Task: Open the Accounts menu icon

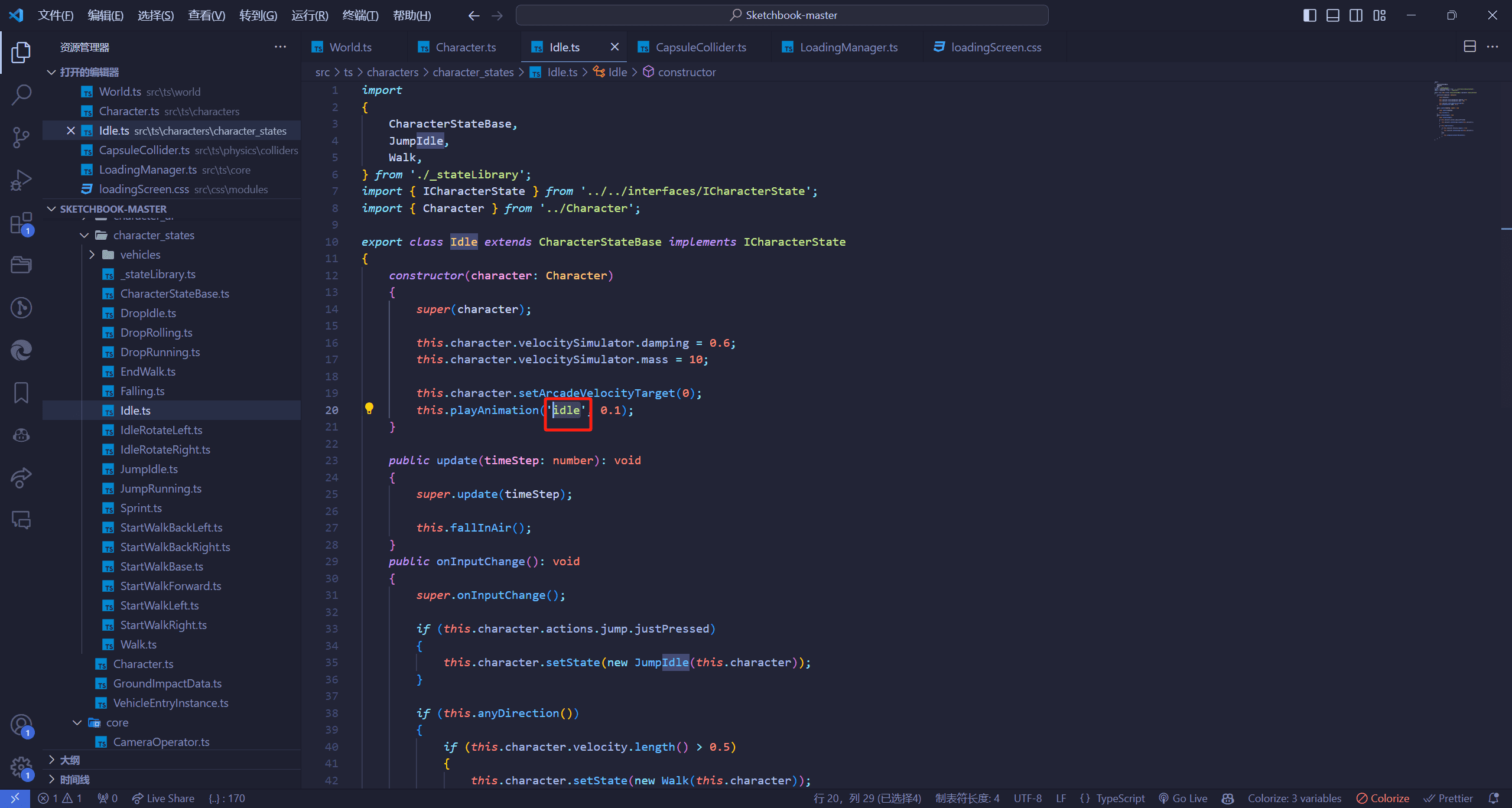Action: coord(21,725)
